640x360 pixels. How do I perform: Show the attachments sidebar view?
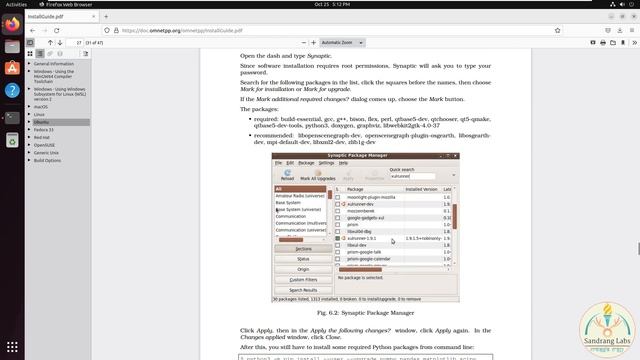click(50, 53)
